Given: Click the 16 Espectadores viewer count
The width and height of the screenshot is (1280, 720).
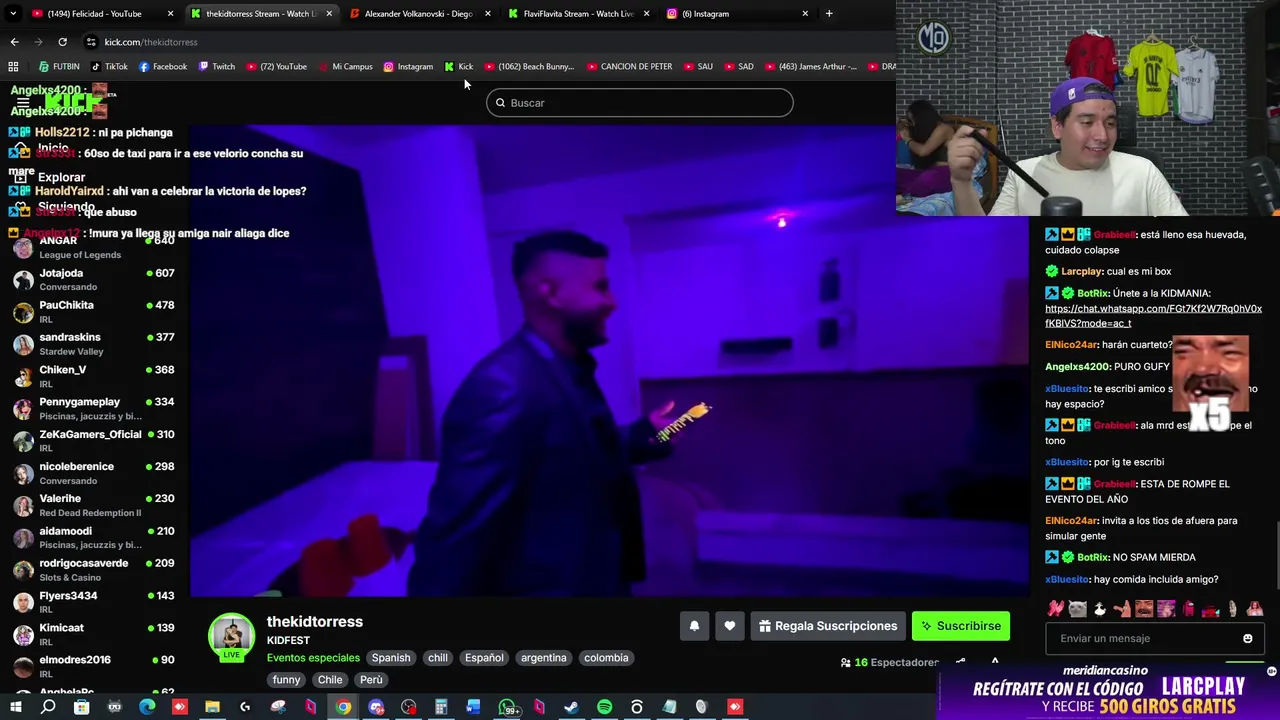Looking at the screenshot, I should point(890,662).
